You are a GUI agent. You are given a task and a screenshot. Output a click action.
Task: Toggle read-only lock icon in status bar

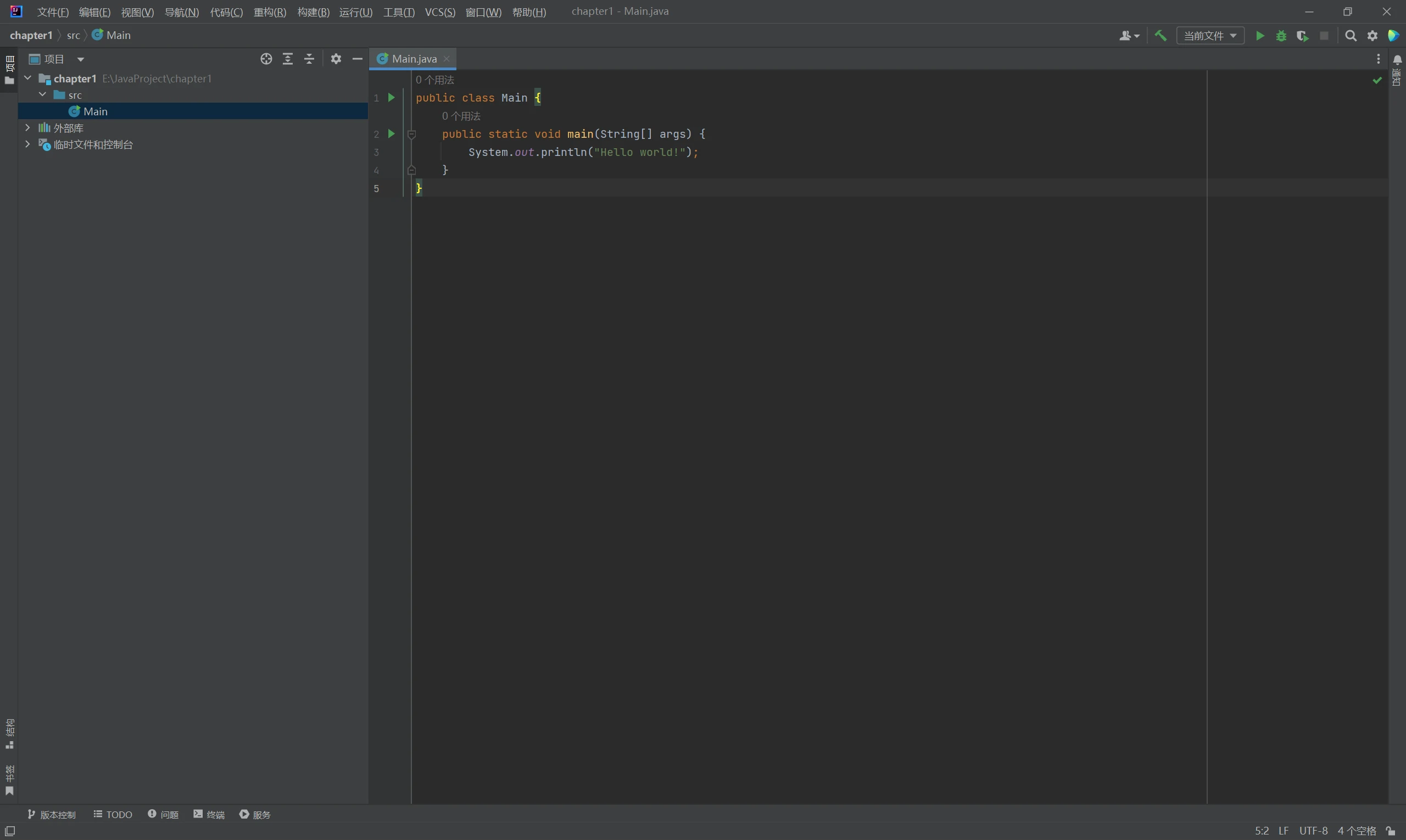tap(1391, 830)
